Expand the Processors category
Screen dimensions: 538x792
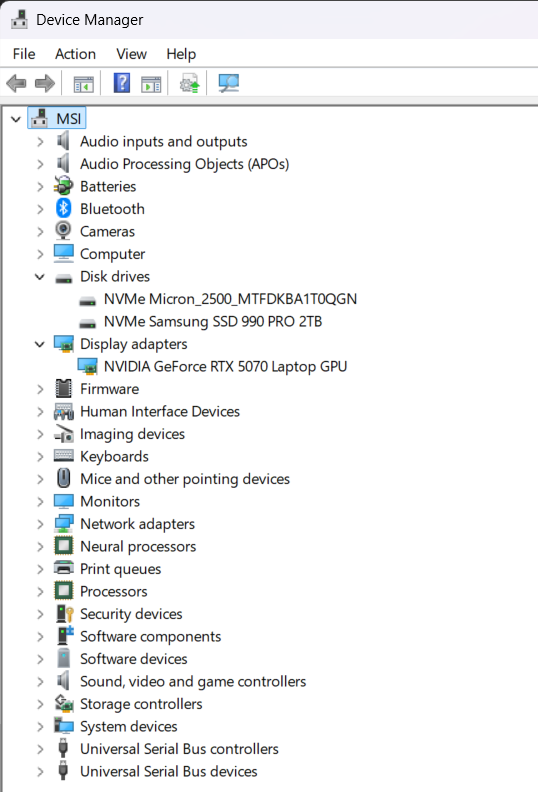40,592
